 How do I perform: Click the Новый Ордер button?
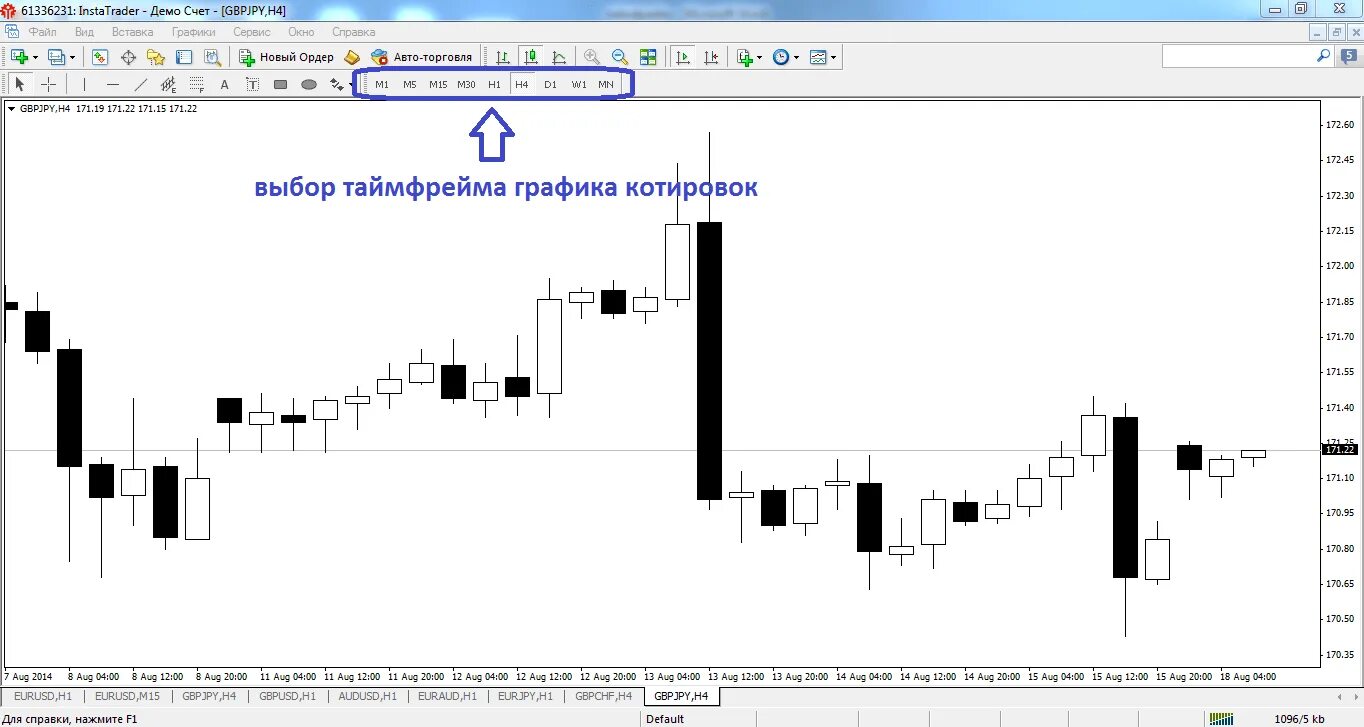287,57
